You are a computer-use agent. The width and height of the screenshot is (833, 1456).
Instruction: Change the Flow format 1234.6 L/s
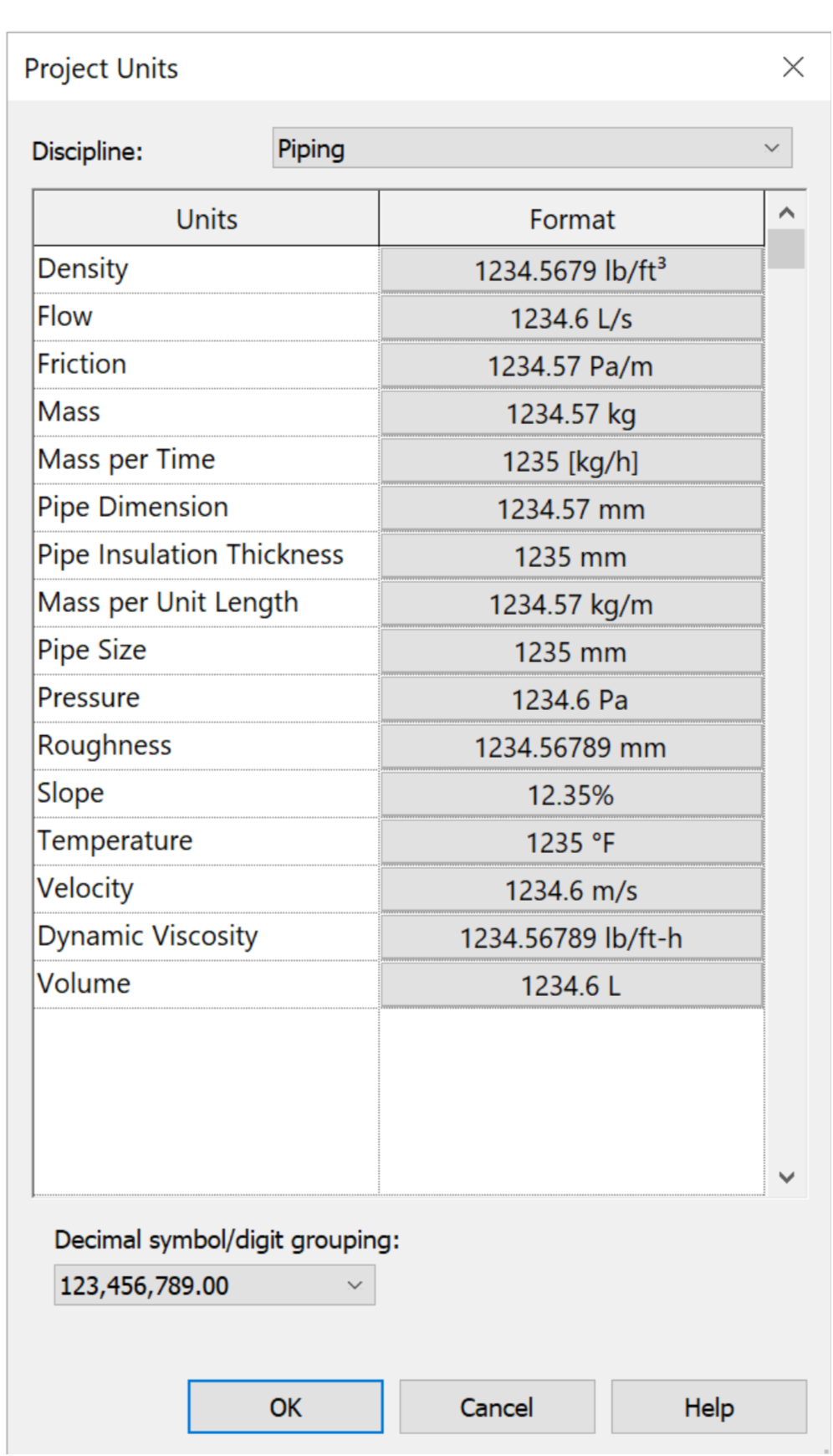pyautogui.click(x=571, y=318)
